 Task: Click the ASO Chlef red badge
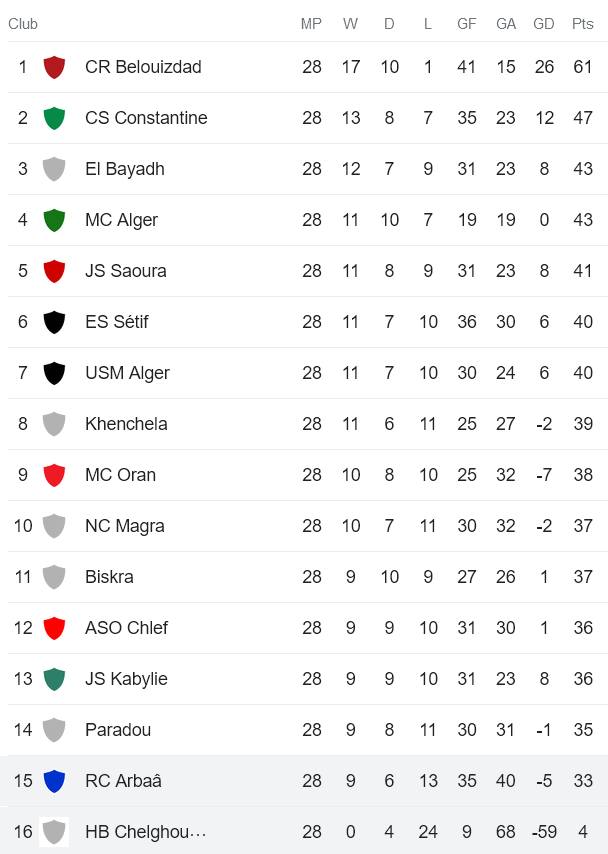[x=56, y=628]
